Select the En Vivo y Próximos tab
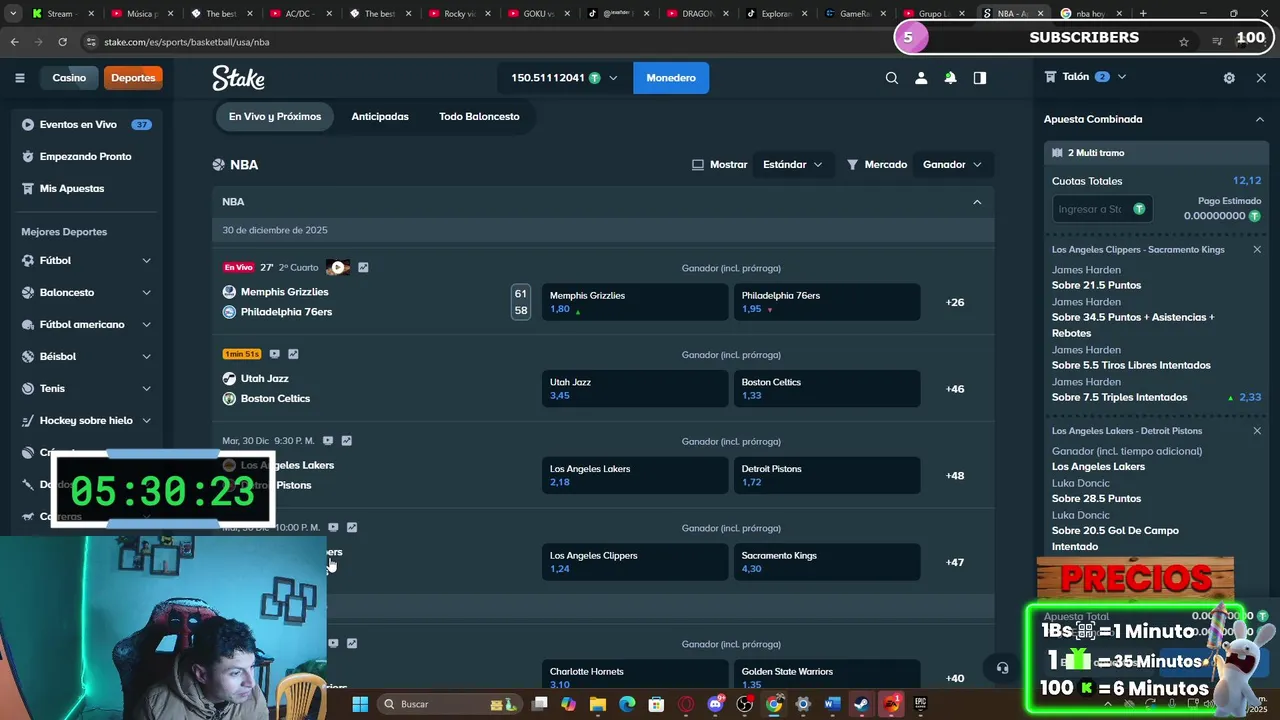This screenshot has height=720, width=1280. pos(275,117)
